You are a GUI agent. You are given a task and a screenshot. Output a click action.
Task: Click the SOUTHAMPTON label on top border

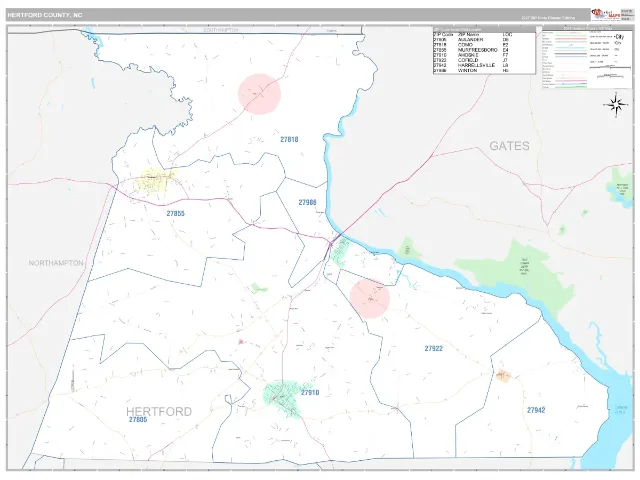coord(221,30)
